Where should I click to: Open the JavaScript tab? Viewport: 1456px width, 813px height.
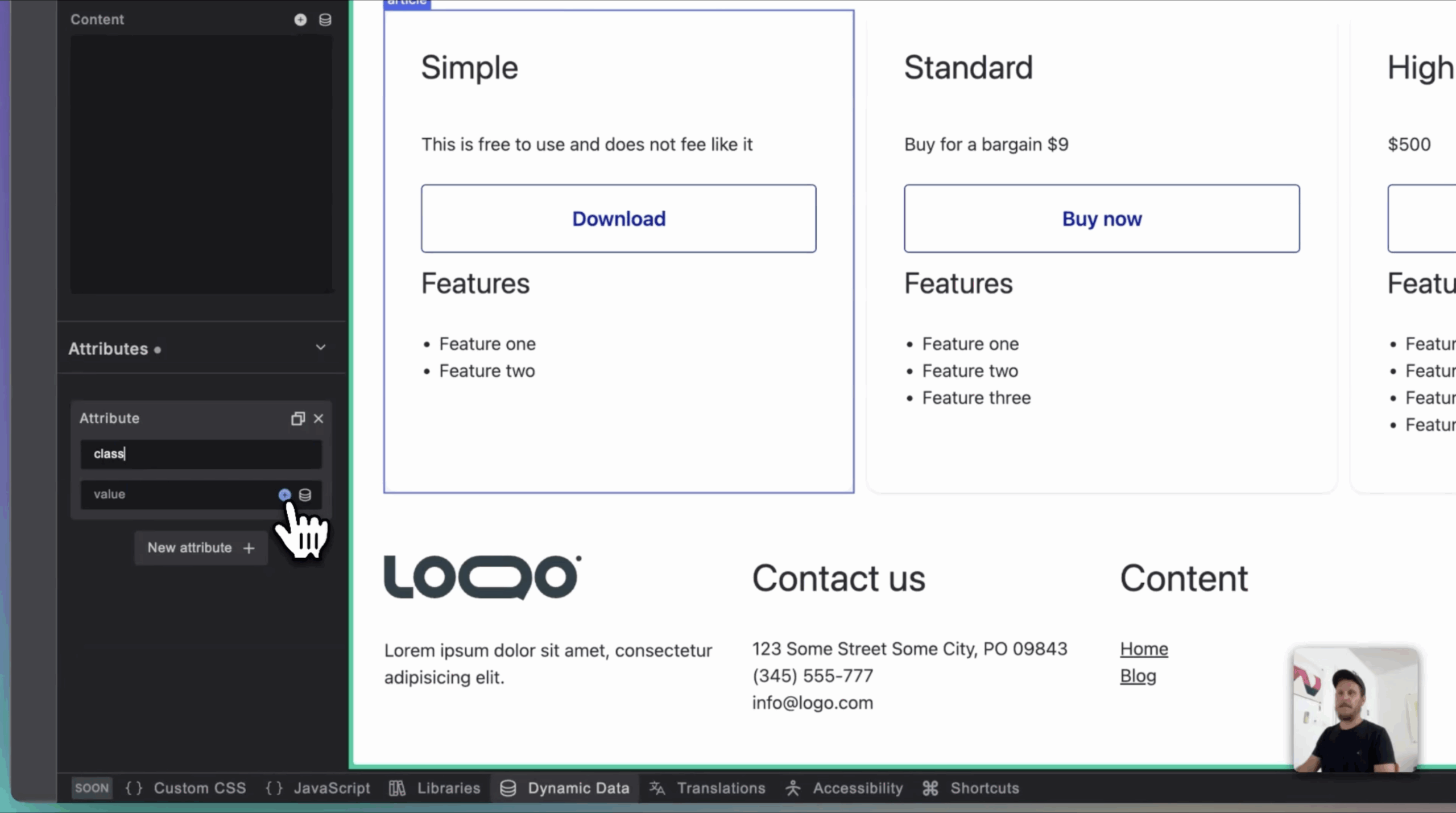coord(318,788)
